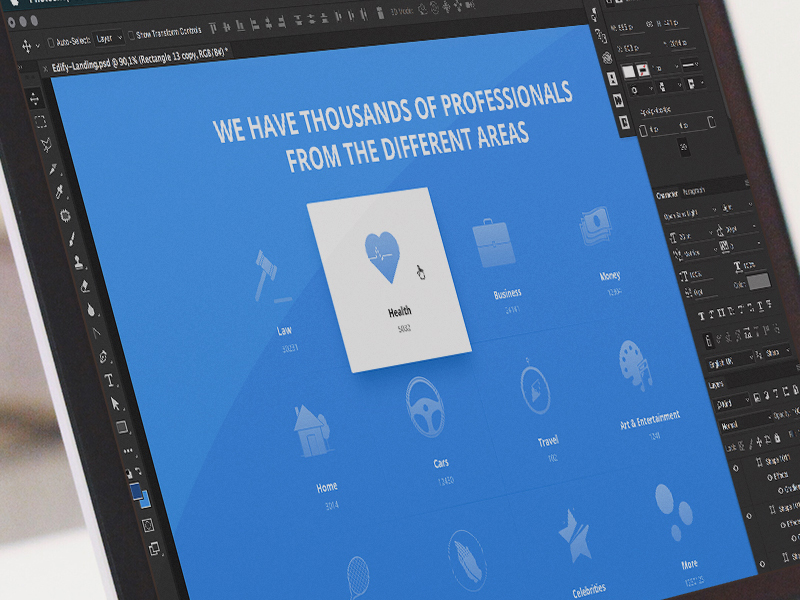Image resolution: width=800 pixels, height=600 pixels.
Task: Select the Rectangular Marquee tool
Action: click(40, 121)
